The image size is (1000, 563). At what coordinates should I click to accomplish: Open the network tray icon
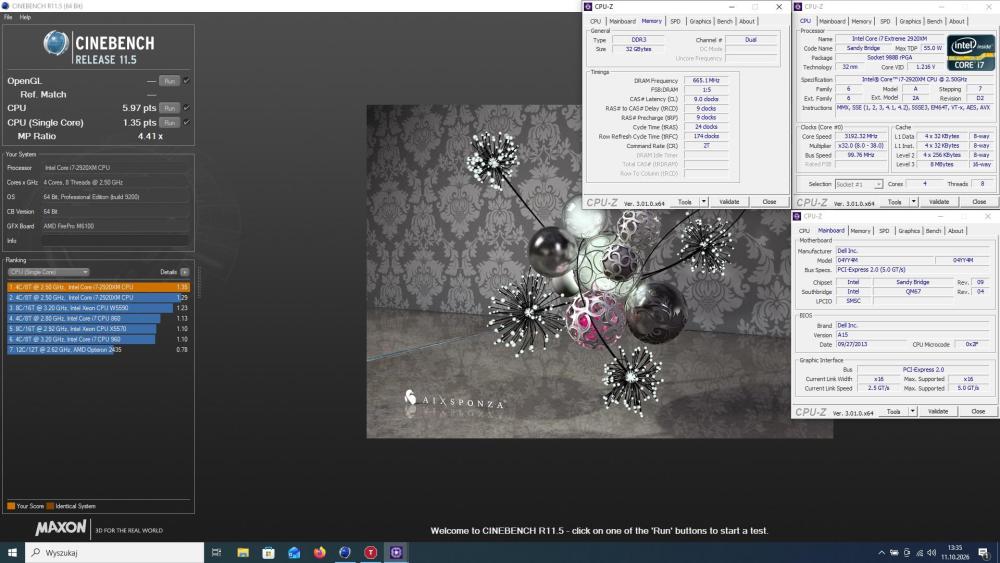pyautogui.click(x=919, y=553)
